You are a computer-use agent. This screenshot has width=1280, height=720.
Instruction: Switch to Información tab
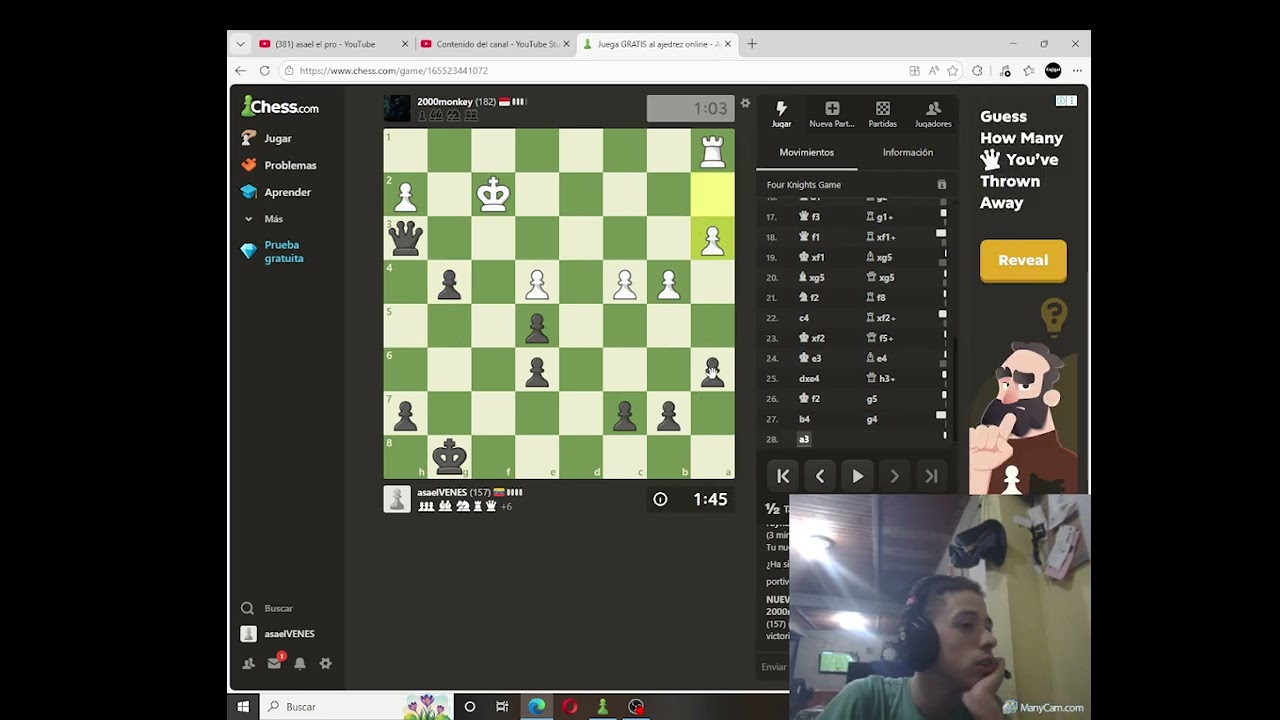908,153
